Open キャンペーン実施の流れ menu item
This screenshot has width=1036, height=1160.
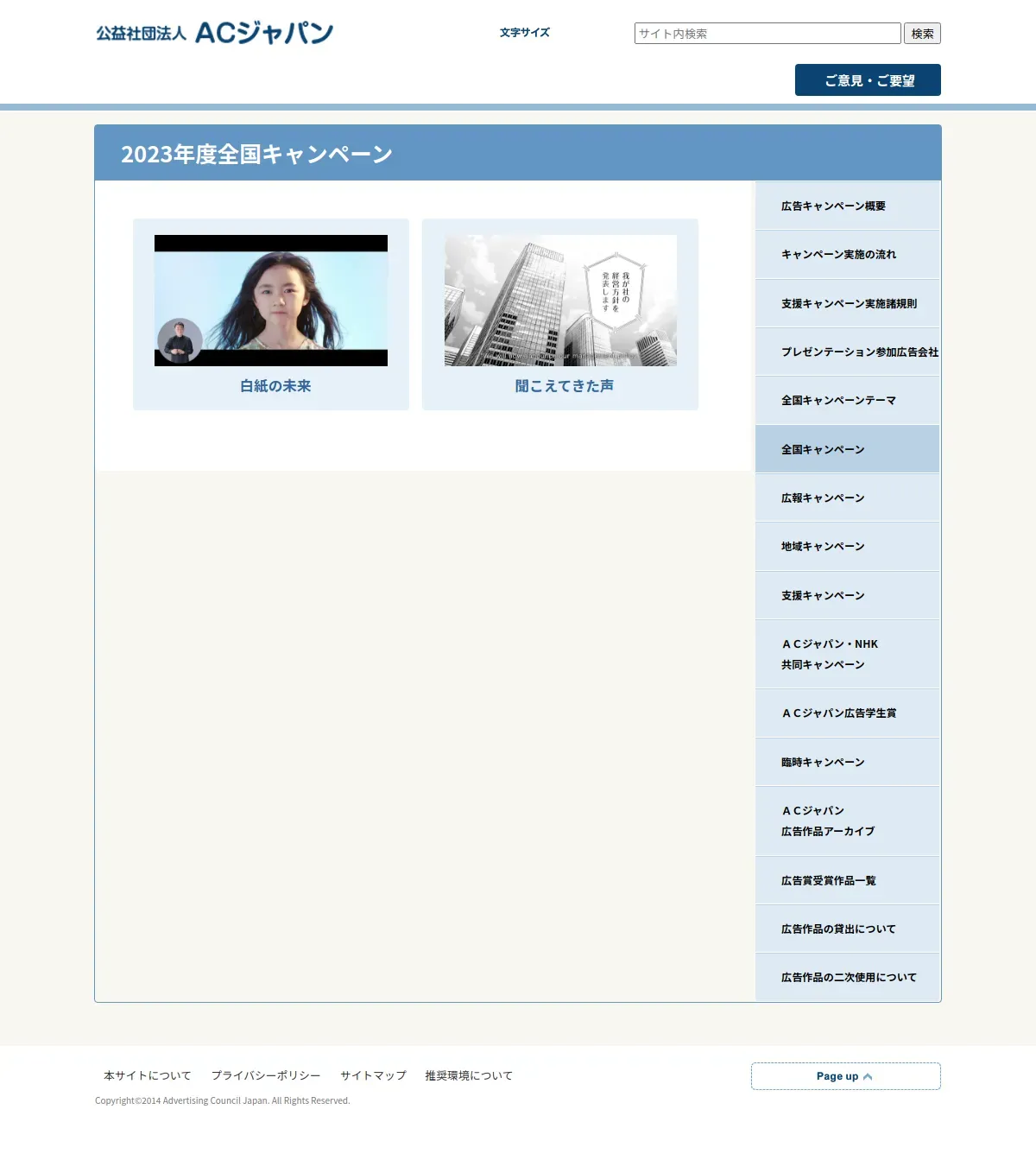tap(848, 255)
